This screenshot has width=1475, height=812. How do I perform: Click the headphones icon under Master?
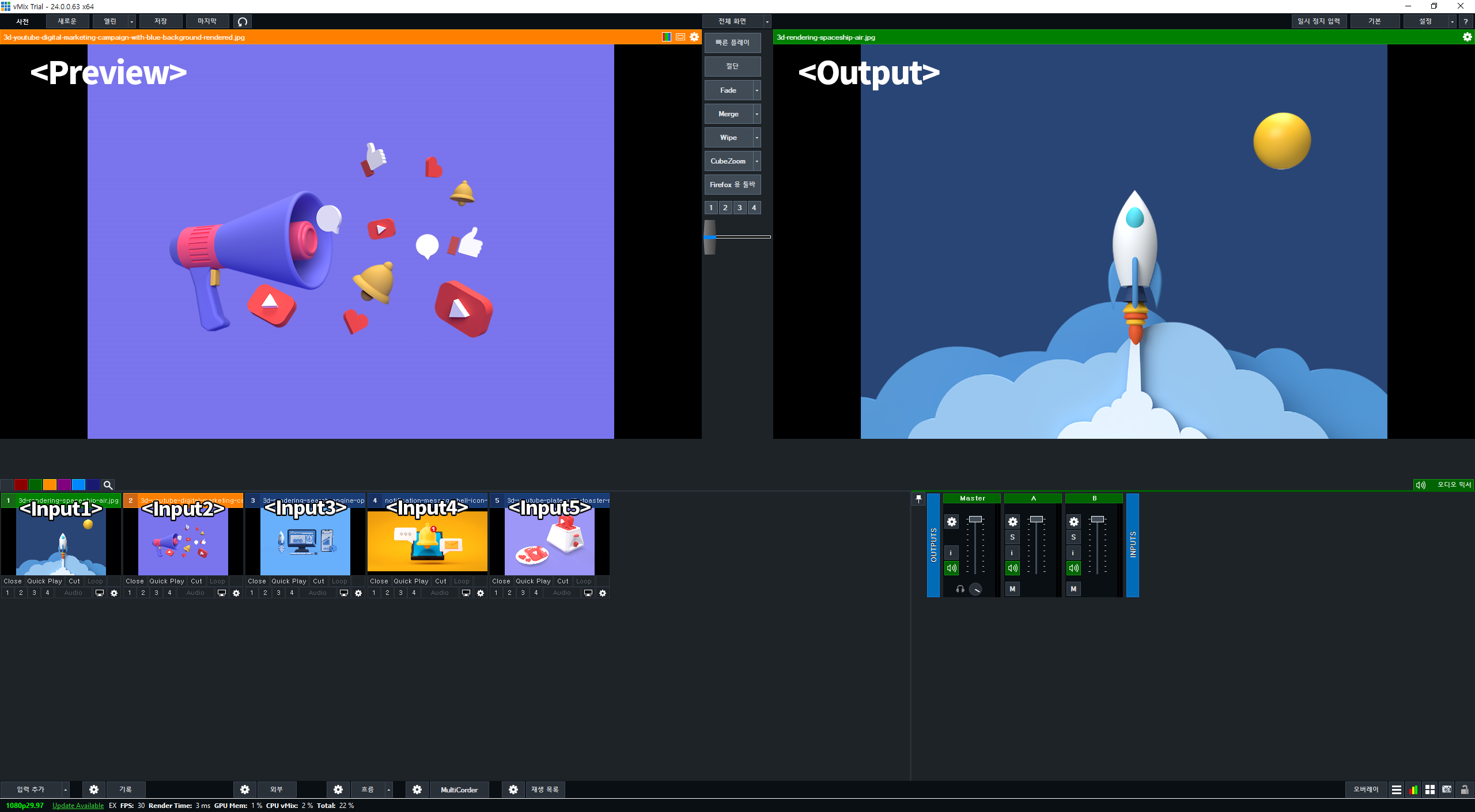[960, 589]
